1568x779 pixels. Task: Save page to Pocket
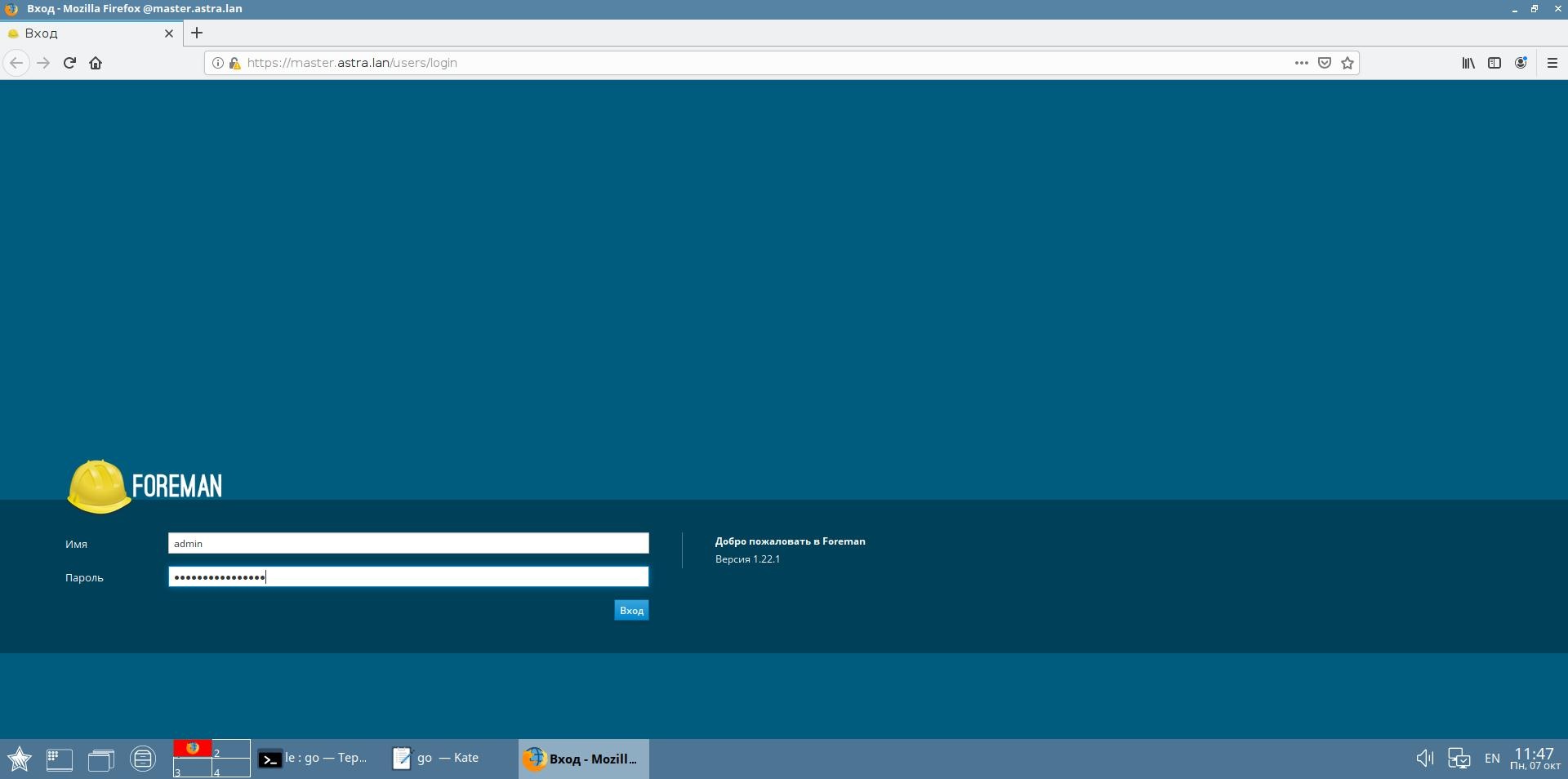[x=1325, y=63]
